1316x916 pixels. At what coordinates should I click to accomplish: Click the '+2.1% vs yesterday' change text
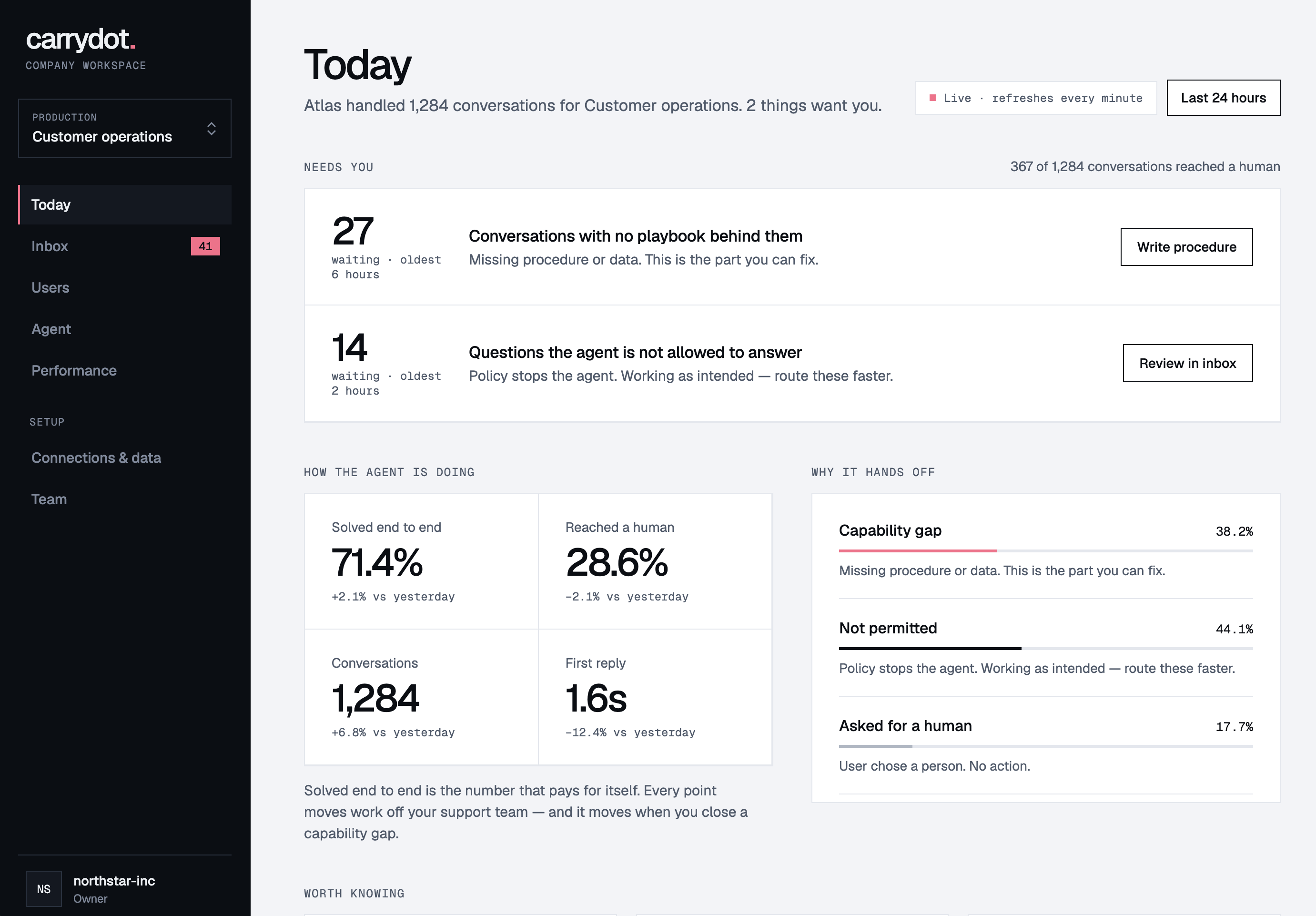(393, 597)
